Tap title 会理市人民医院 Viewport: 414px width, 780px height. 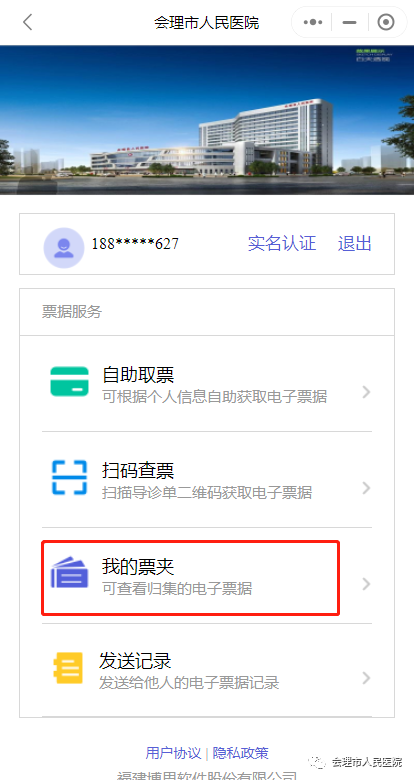click(207, 23)
